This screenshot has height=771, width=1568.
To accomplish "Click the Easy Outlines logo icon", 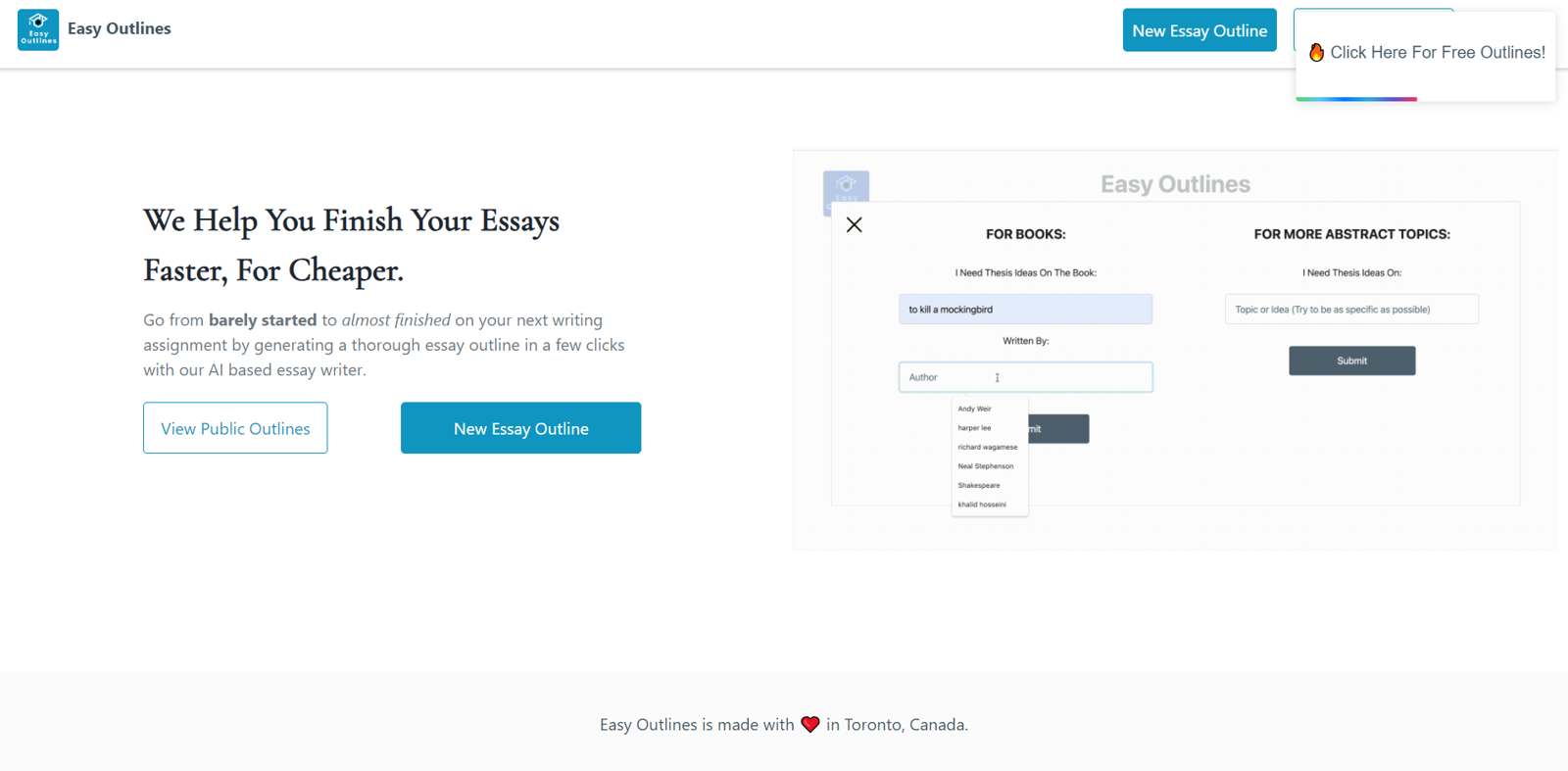I will 38,30.
